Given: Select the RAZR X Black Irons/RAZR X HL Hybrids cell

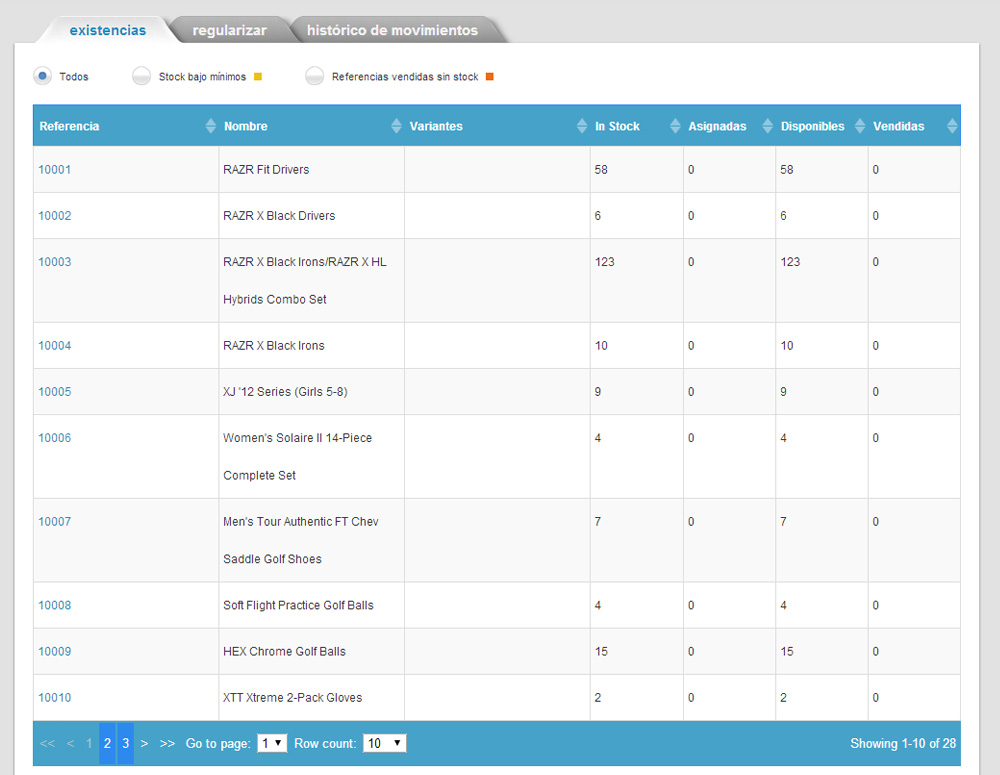Looking at the screenshot, I should (x=312, y=281).
